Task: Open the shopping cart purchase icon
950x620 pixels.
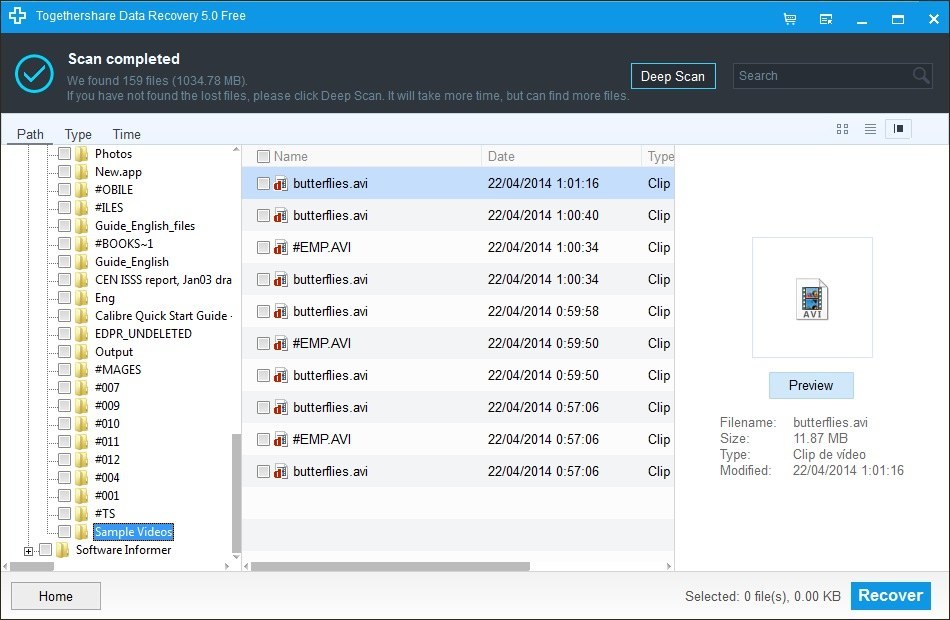Action: click(x=789, y=17)
